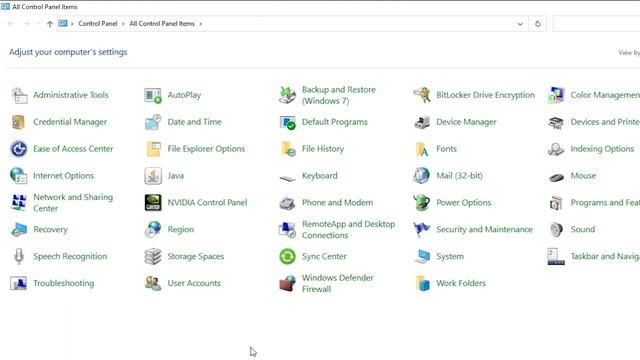Click the search Control Panel field
This screenshot has height=360, width=640.
pyautogui.click(x=596, y=24)
